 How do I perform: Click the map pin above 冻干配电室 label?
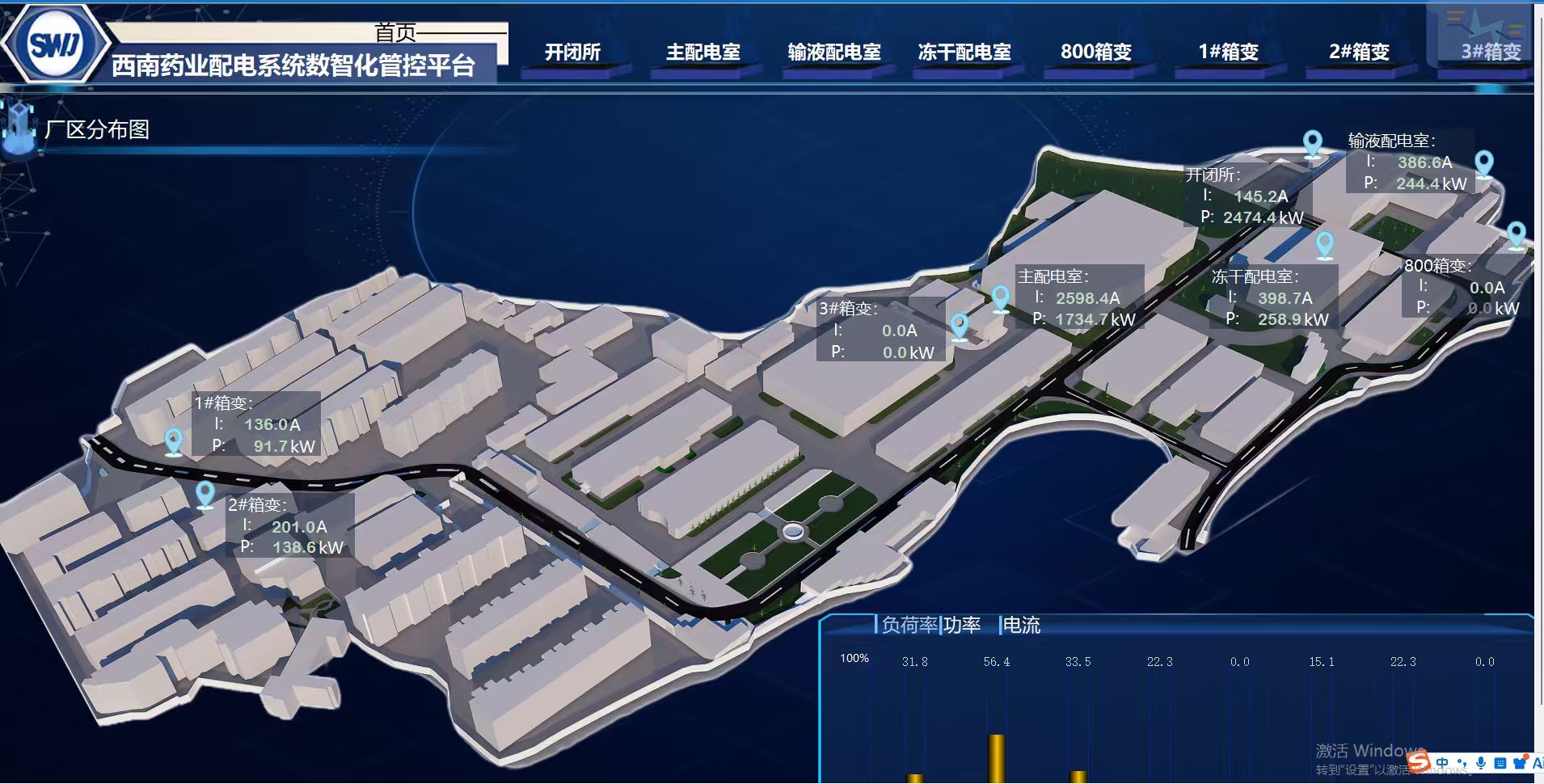[x=1324, y=245]
